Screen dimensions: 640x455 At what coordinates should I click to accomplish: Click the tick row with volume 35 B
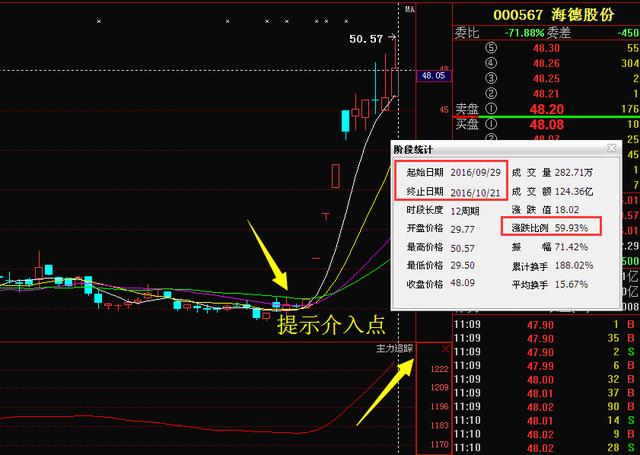[546, 338]
